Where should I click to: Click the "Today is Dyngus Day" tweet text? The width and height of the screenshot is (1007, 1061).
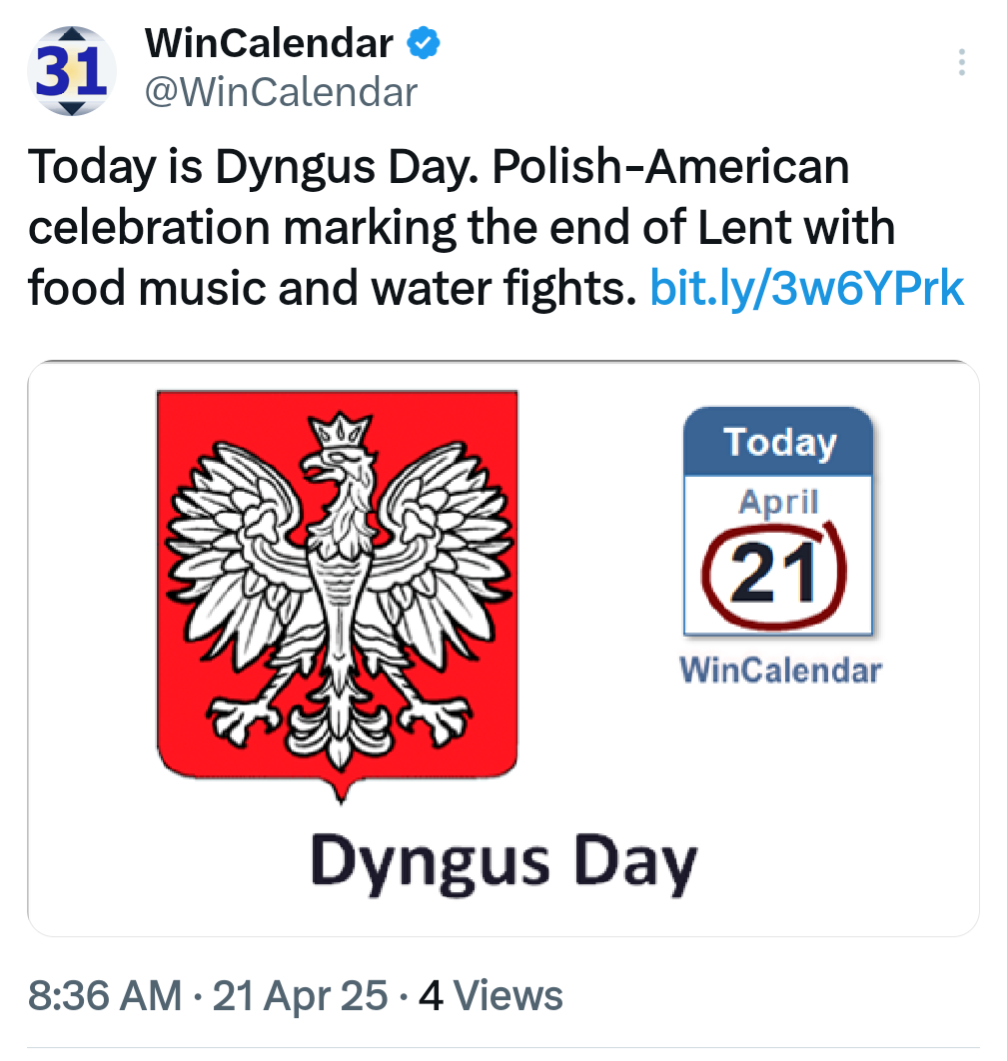click(253, 167)
